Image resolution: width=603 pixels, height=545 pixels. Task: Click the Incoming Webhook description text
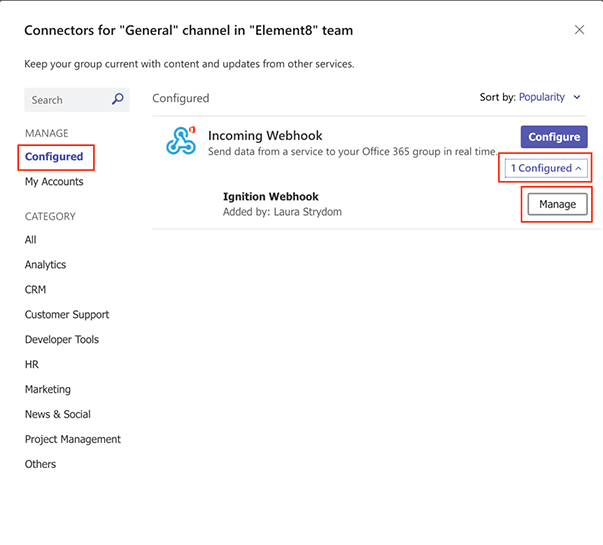point(353,152)
